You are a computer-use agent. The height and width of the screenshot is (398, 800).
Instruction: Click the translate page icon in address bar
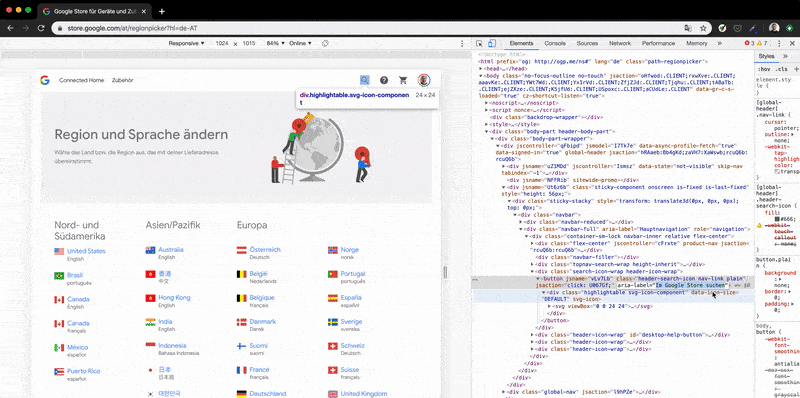coord(688,28)
